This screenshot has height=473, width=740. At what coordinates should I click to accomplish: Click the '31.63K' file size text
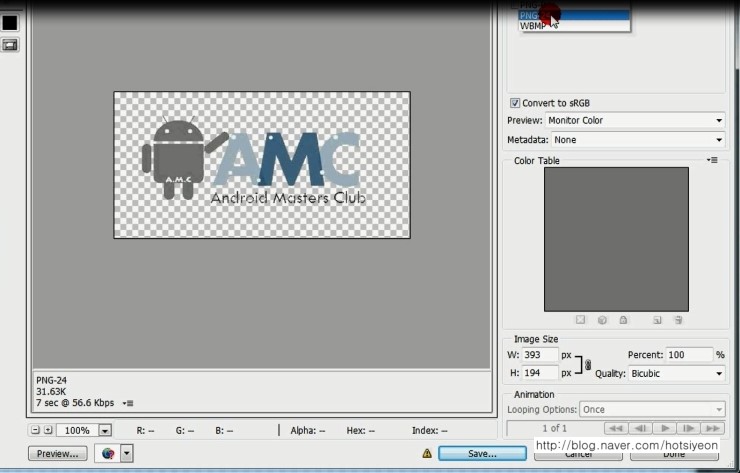click(x=51, y=391)
